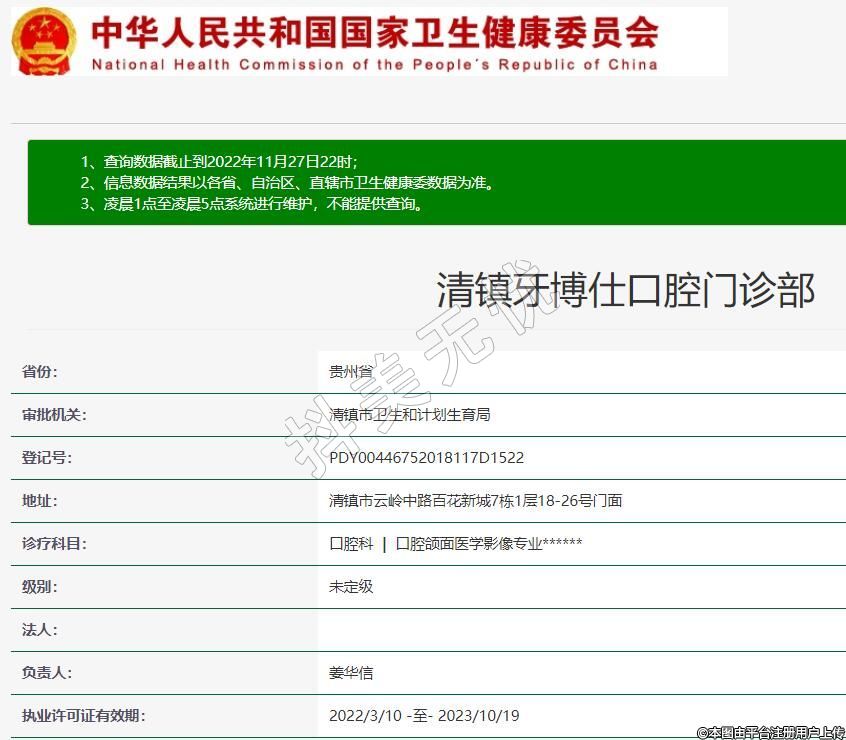The width and height of the screenshot is (846, 740).
Task: Click the clinic name heading 清镇牙博仕口腔门诊部
Action: coord(625,290)
